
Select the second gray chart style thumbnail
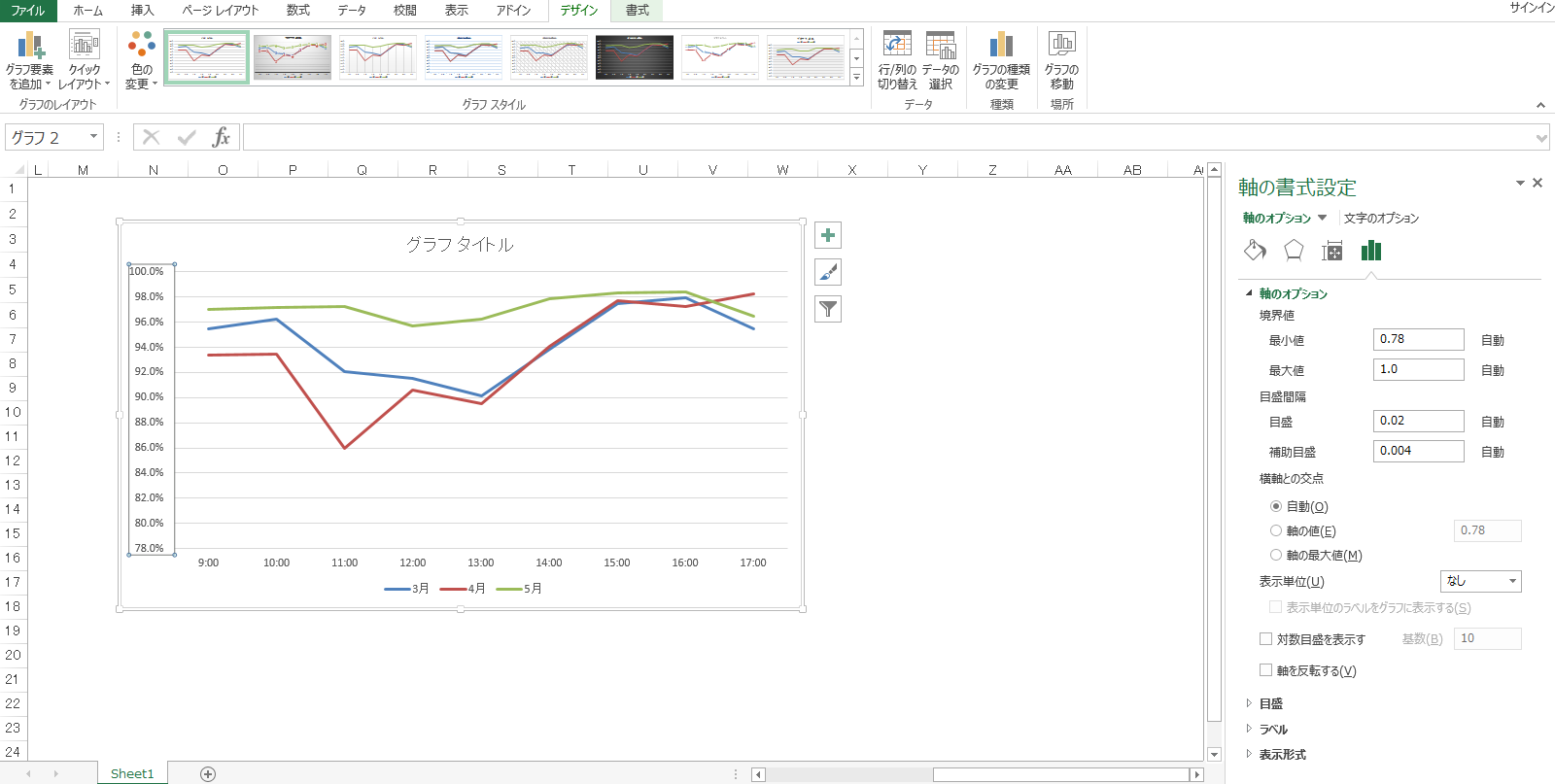tap(293, 57)
